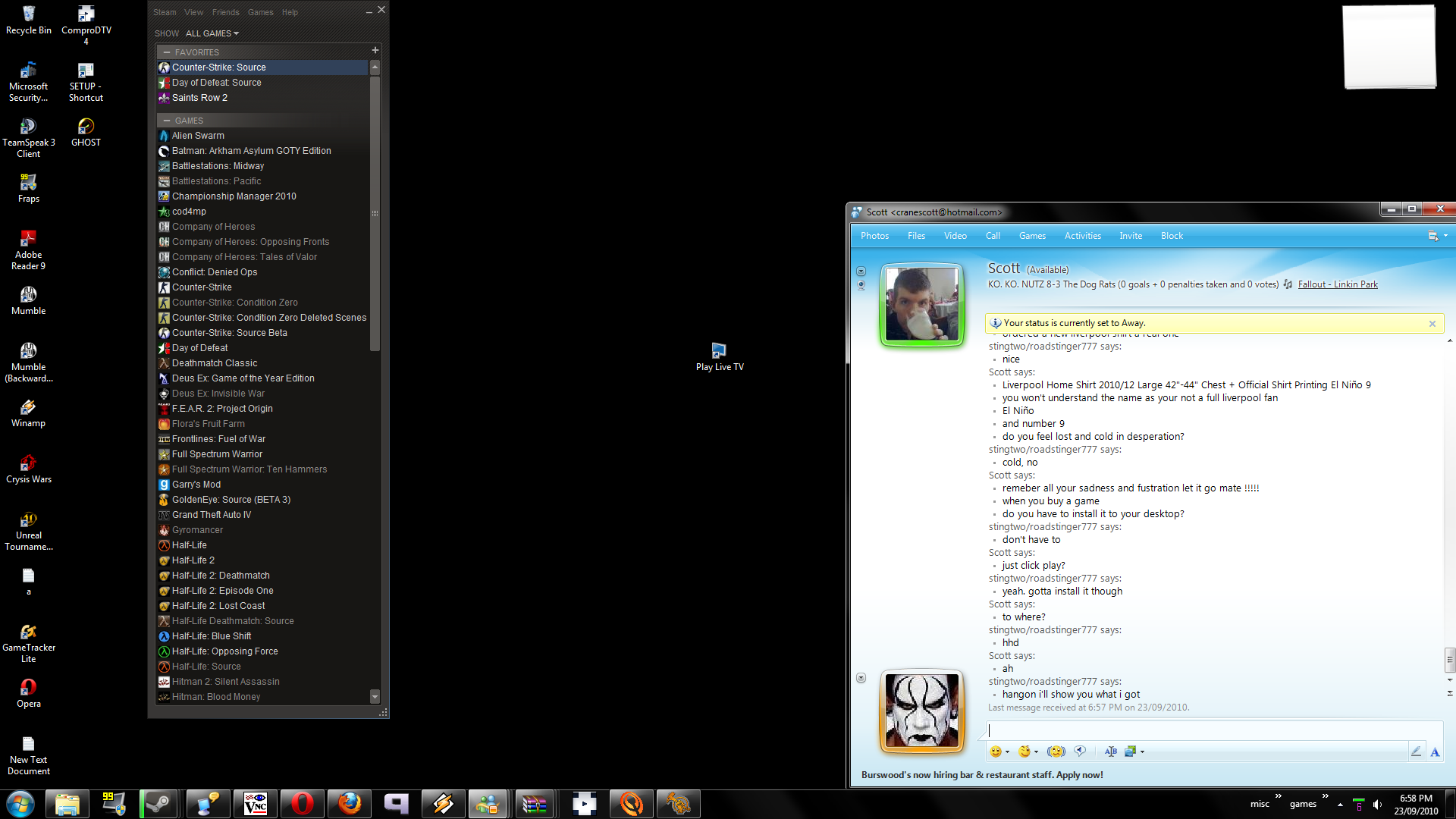The width and height of the screenshot is (1456, 819).
Task: Select text typing mode icon
Action: pos(1435,752)
